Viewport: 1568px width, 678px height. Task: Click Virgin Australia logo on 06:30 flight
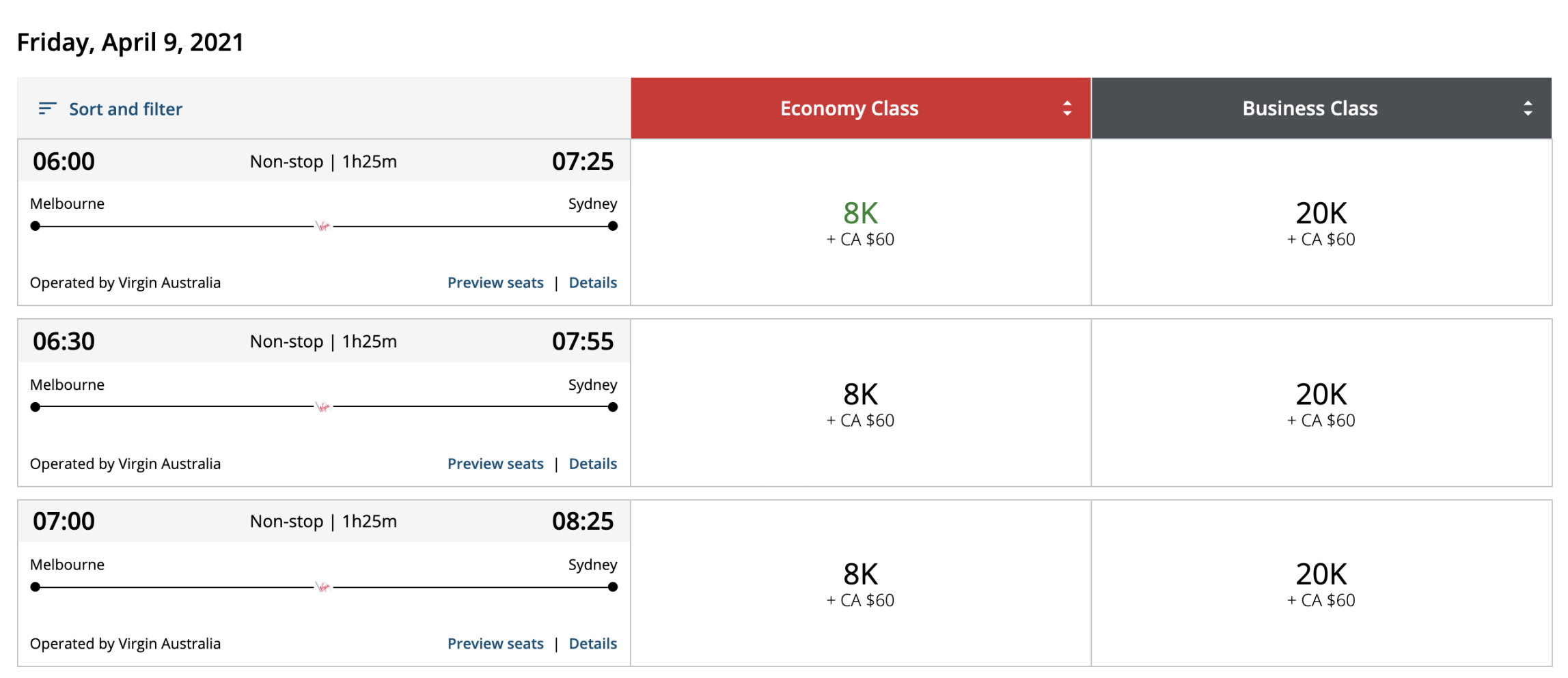pos(323,407)
